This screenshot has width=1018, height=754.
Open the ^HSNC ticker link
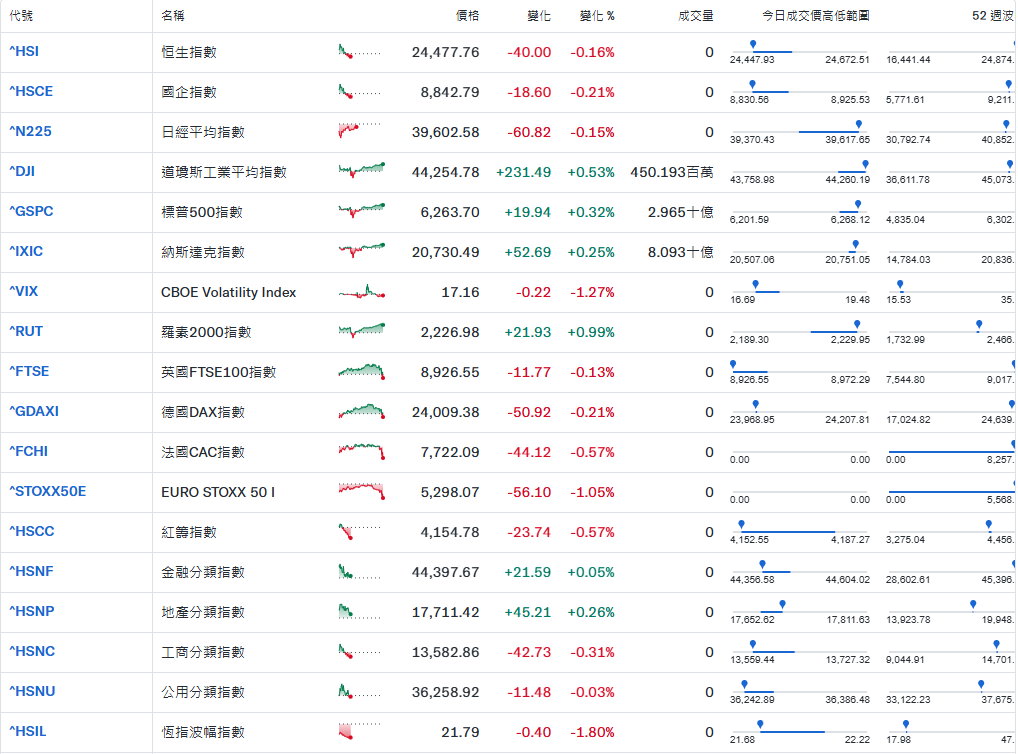(x=32, y=651)
